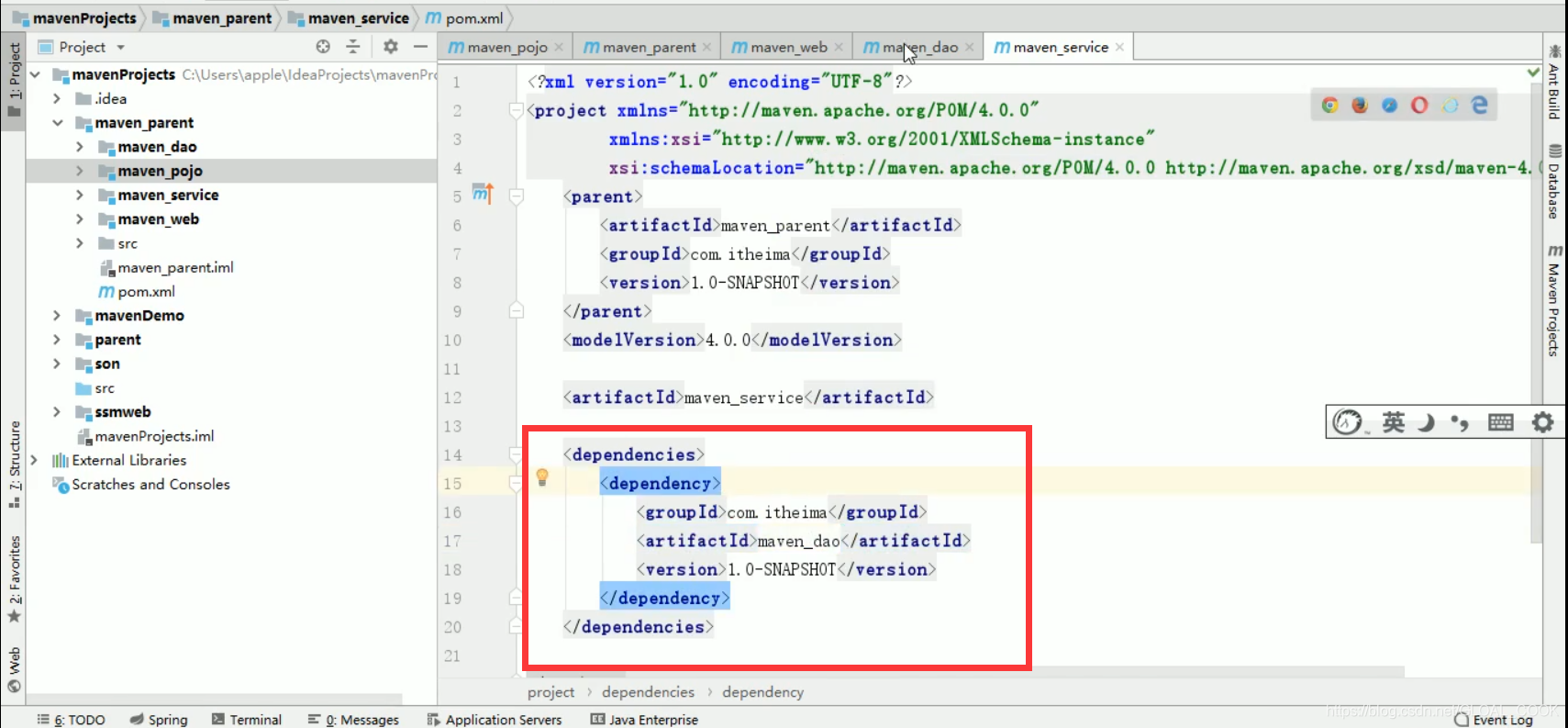Viewport: 1568px width, 728px height.
Task: Collapse the maven_parent module
Action: pyautogui.click(x=57, y=122)
